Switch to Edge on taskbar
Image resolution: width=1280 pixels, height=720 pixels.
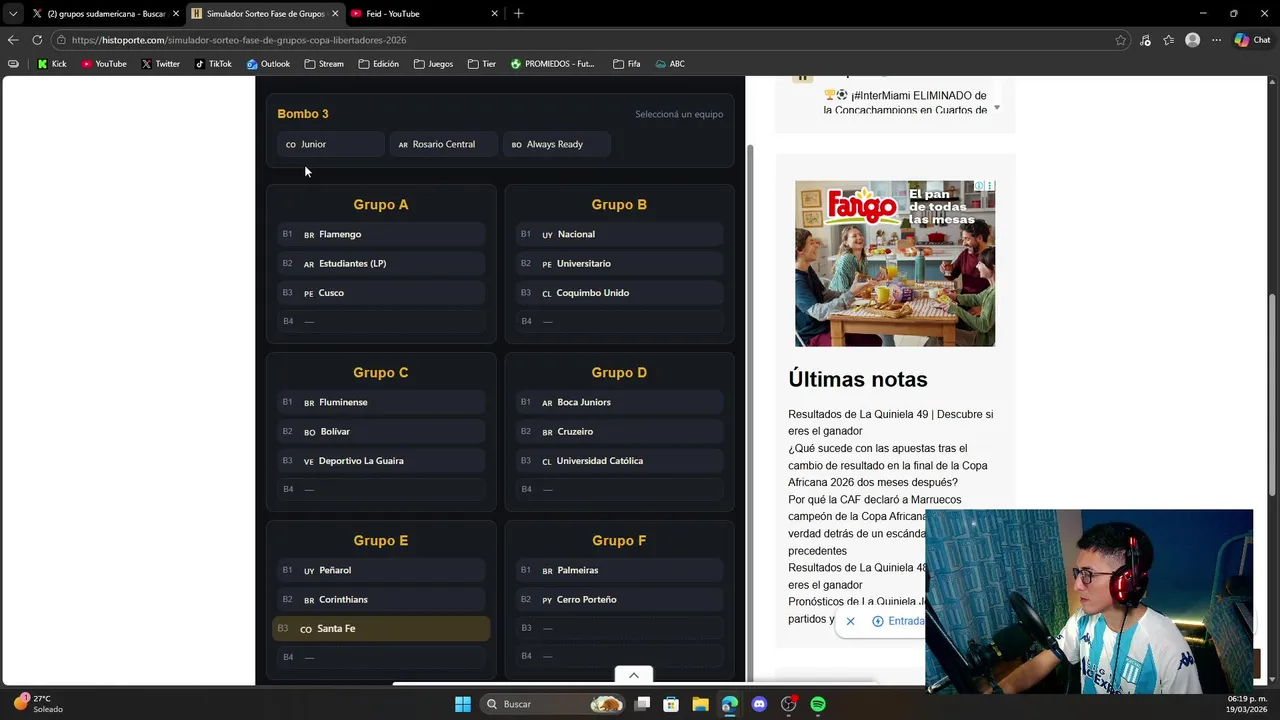click(x=730, y=704)
